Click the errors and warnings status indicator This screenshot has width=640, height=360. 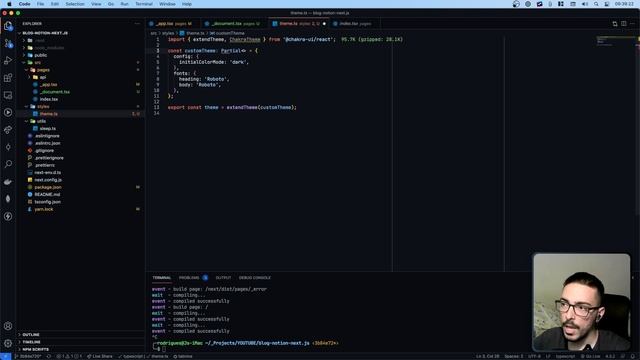click(69, 356)
